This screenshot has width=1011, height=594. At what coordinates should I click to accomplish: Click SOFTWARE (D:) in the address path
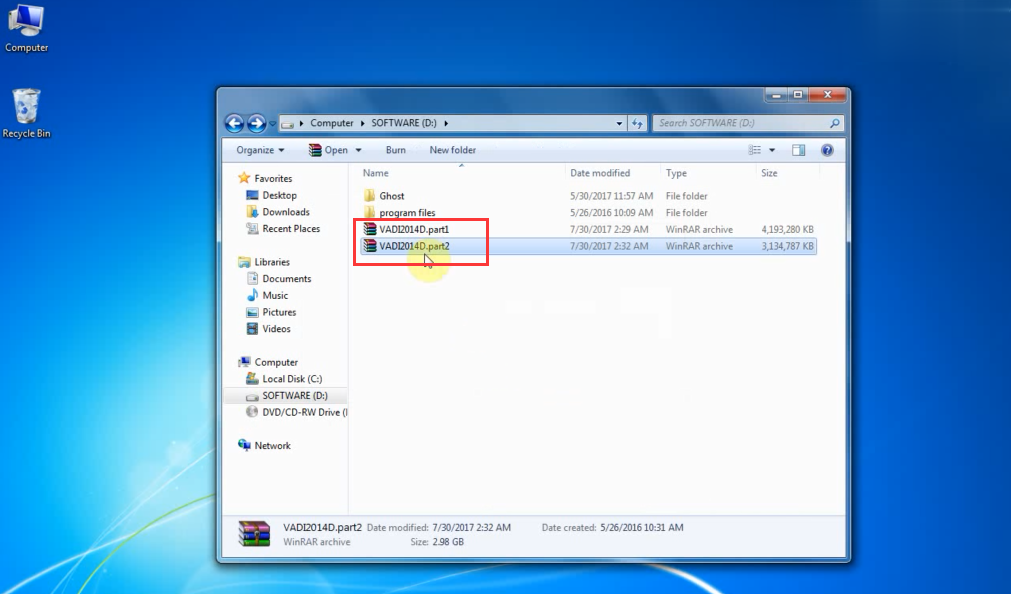[404, 123]
